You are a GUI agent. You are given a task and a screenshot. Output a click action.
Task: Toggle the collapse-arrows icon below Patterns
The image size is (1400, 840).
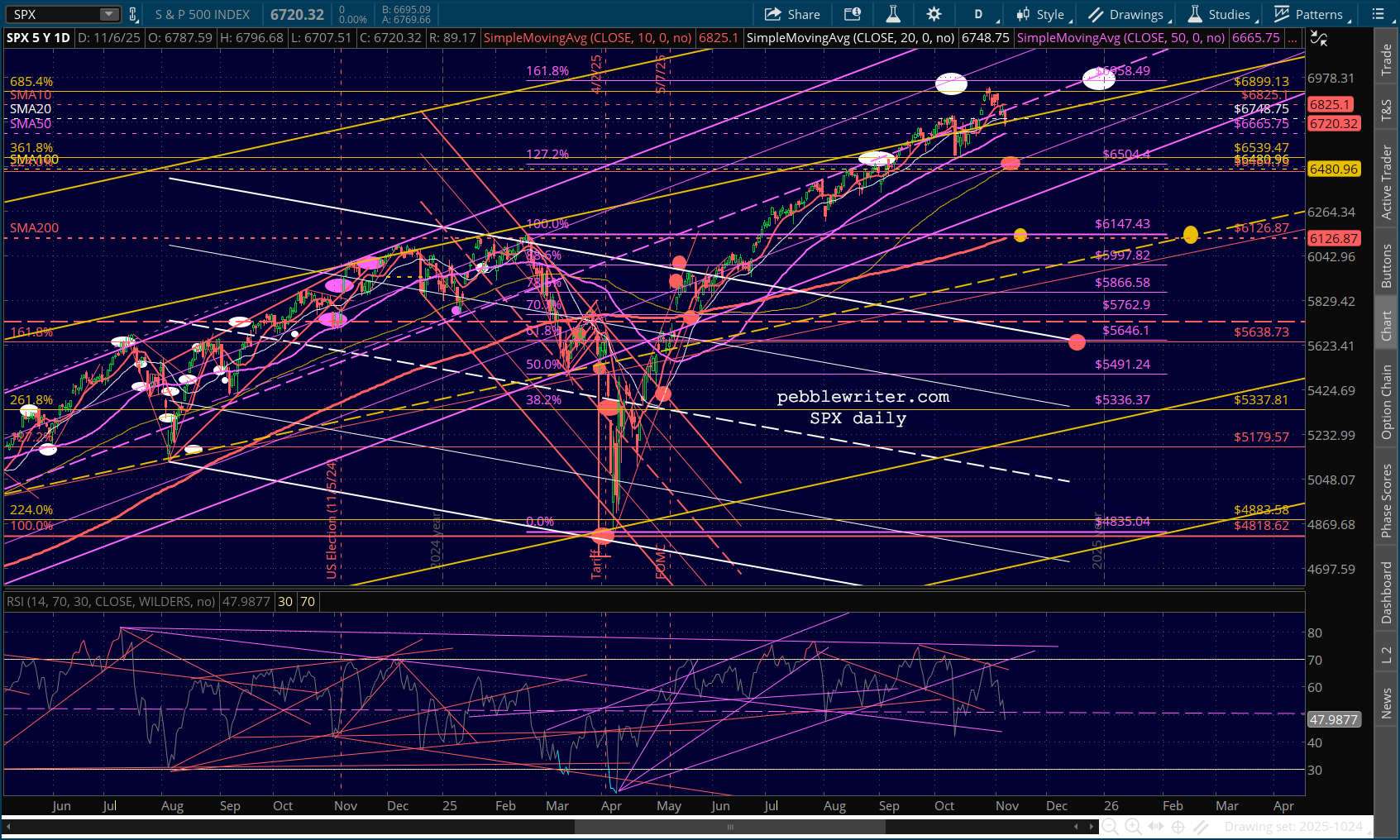[x=1319, y=39]
